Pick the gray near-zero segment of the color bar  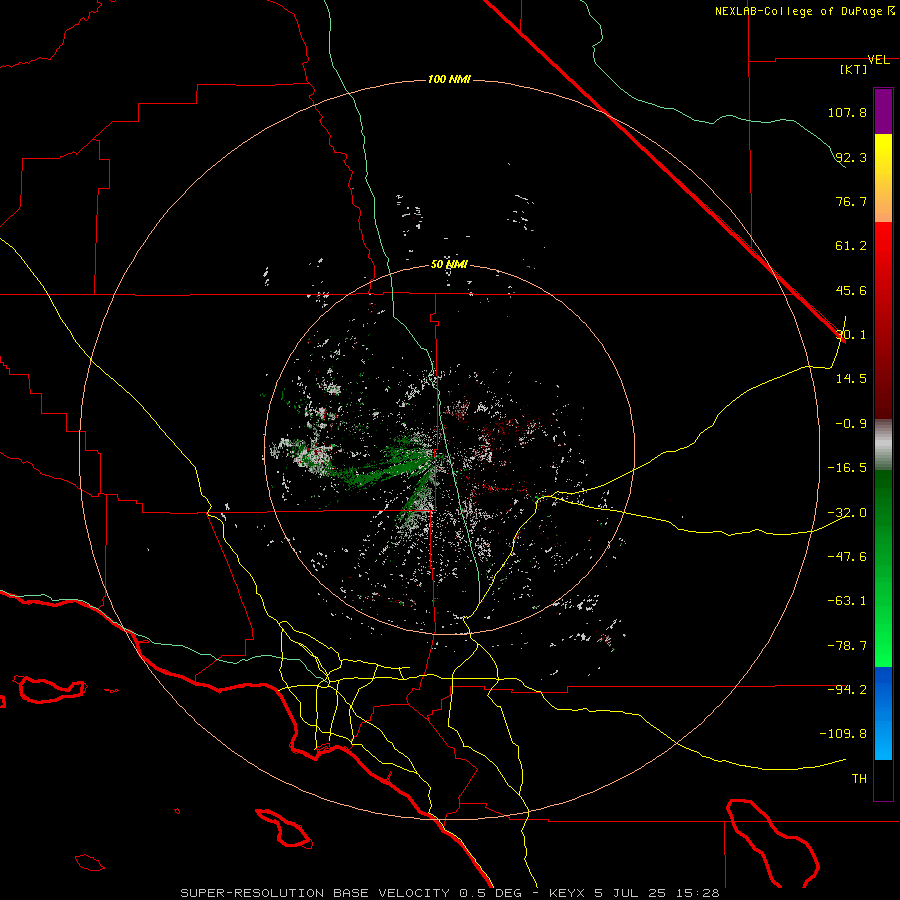(x=883, y=444)
